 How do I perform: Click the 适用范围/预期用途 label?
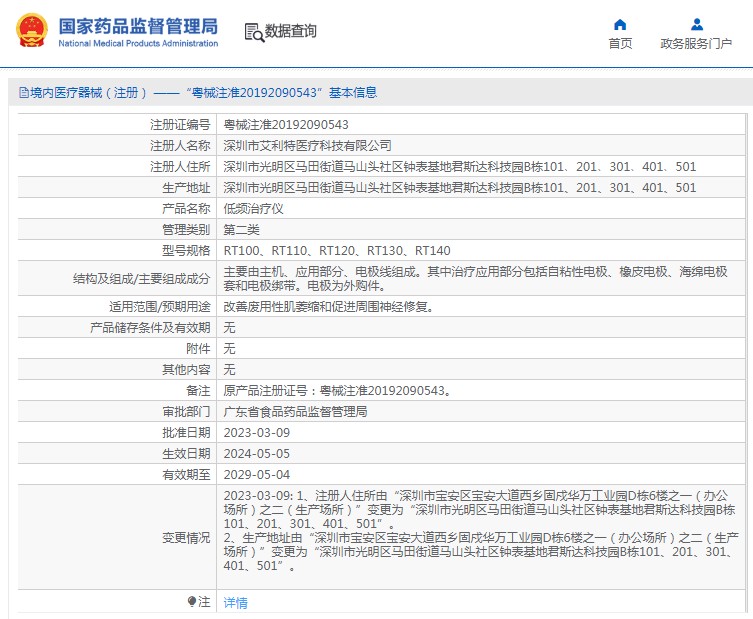[160, 306]
